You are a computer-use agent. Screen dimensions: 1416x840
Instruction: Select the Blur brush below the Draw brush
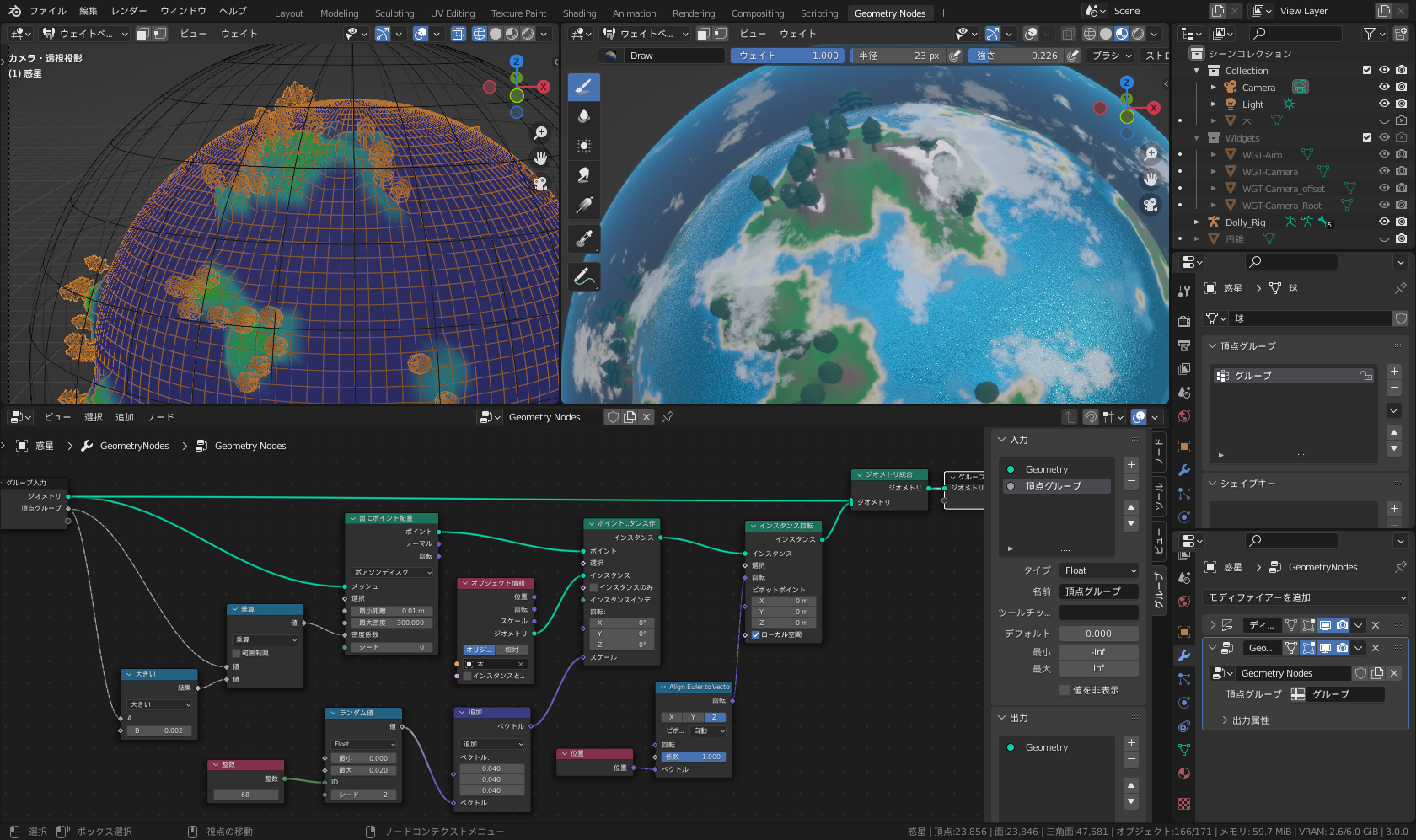[x=584, y=116]
